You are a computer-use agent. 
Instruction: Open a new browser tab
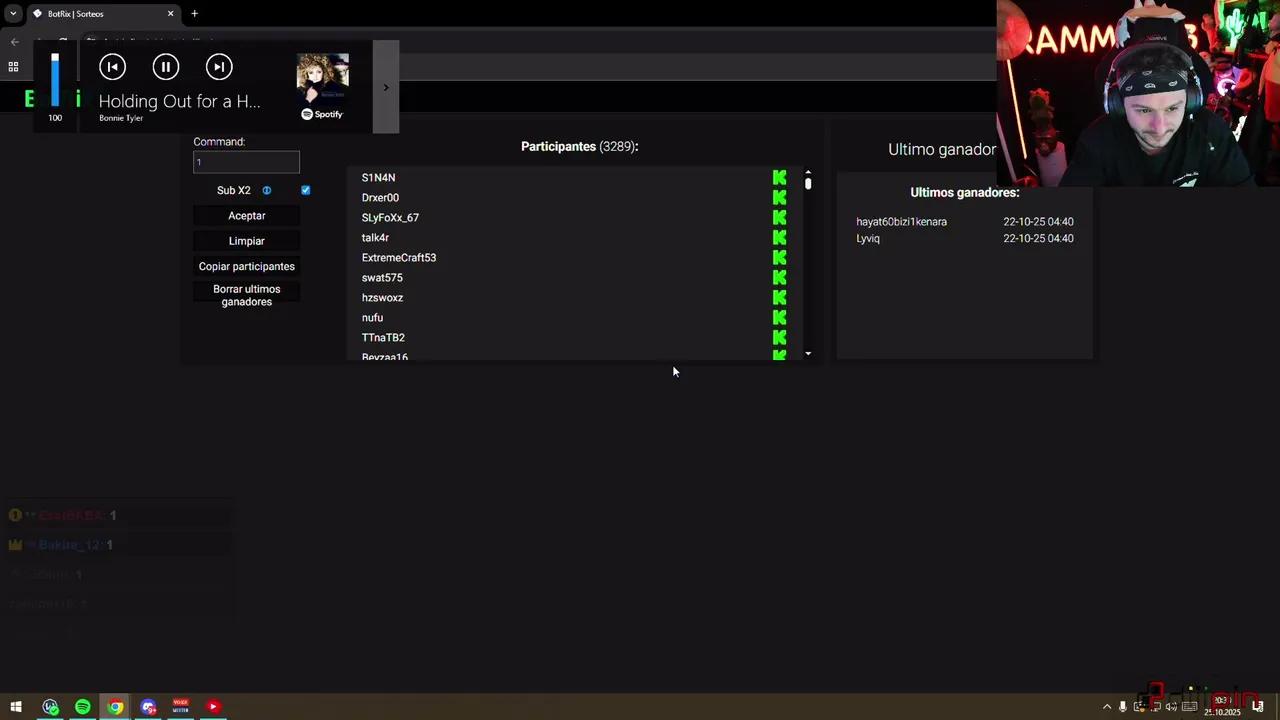click(194, 14)
